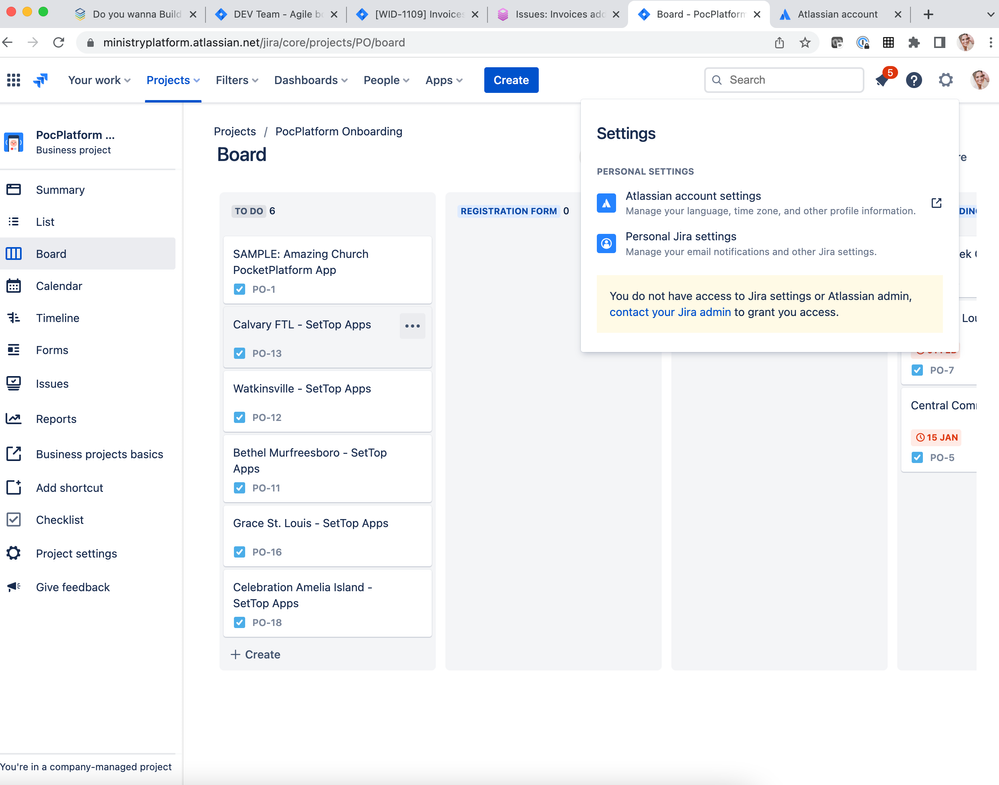
Task: Open the help question mark icon
Action: 914,80
